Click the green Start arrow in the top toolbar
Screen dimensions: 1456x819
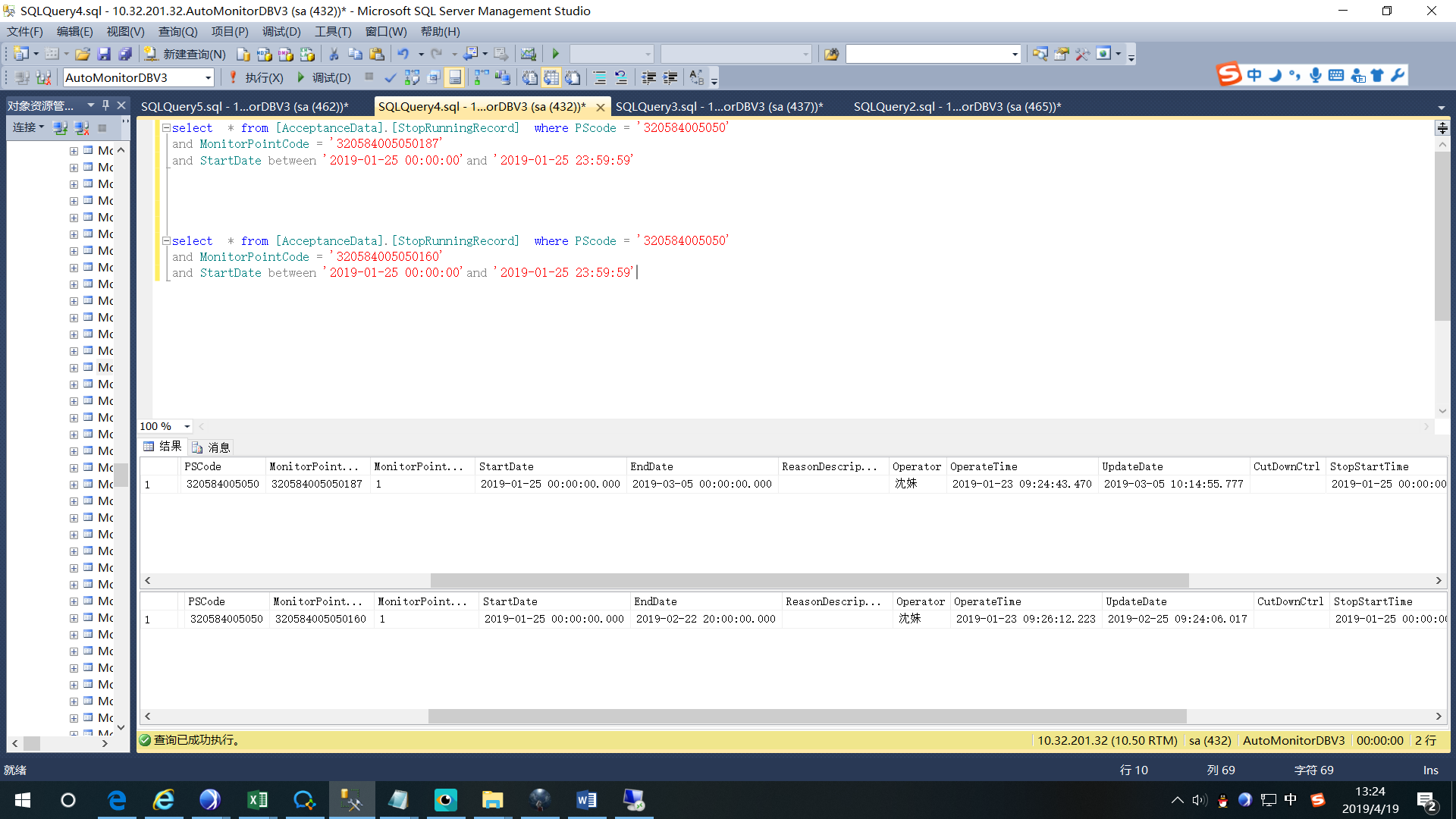pos(555,54)
